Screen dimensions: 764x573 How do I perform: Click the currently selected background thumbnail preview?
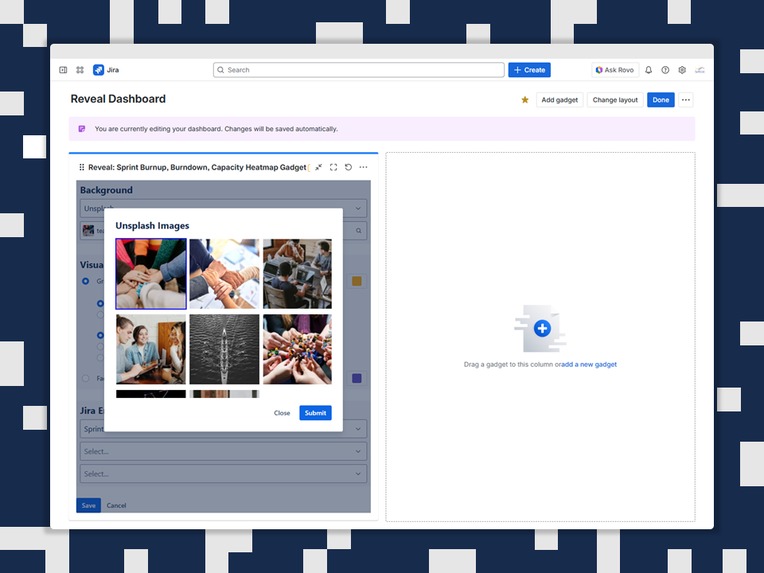pos(88,230)
